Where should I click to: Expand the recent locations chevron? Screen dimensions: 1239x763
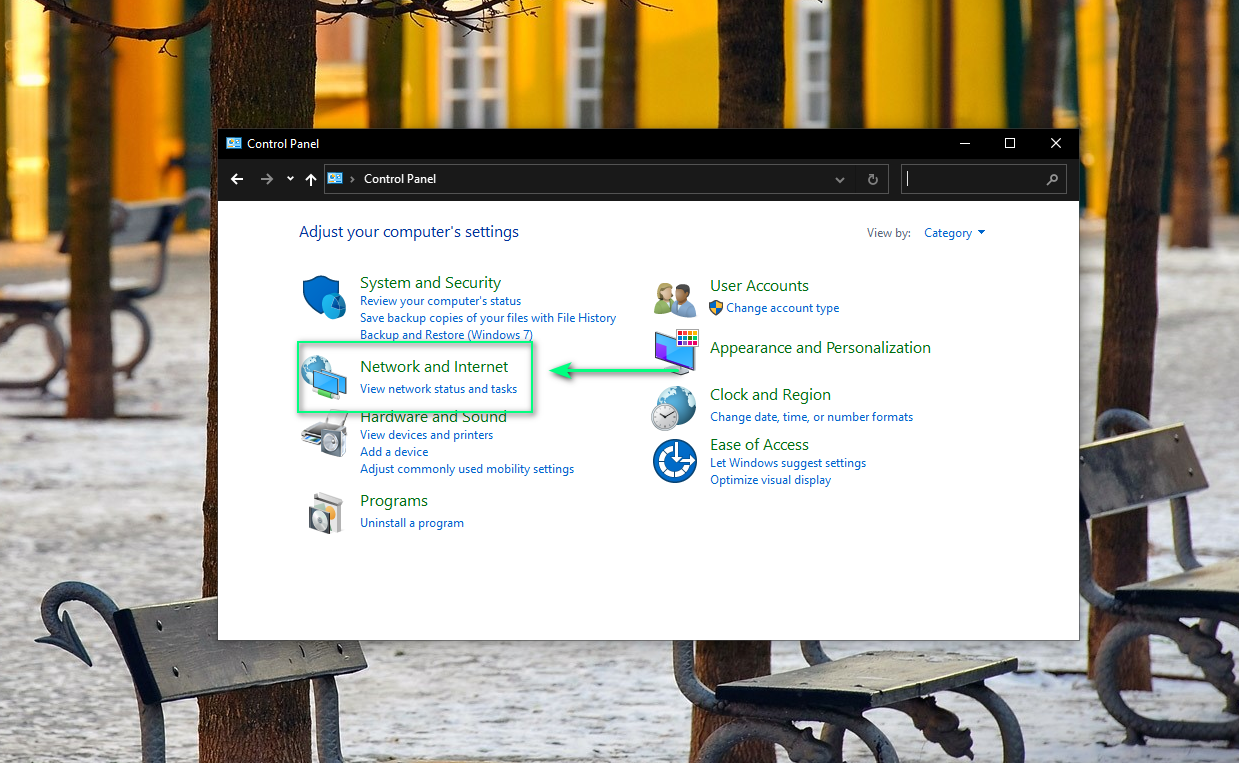click(x=290, y=179)
